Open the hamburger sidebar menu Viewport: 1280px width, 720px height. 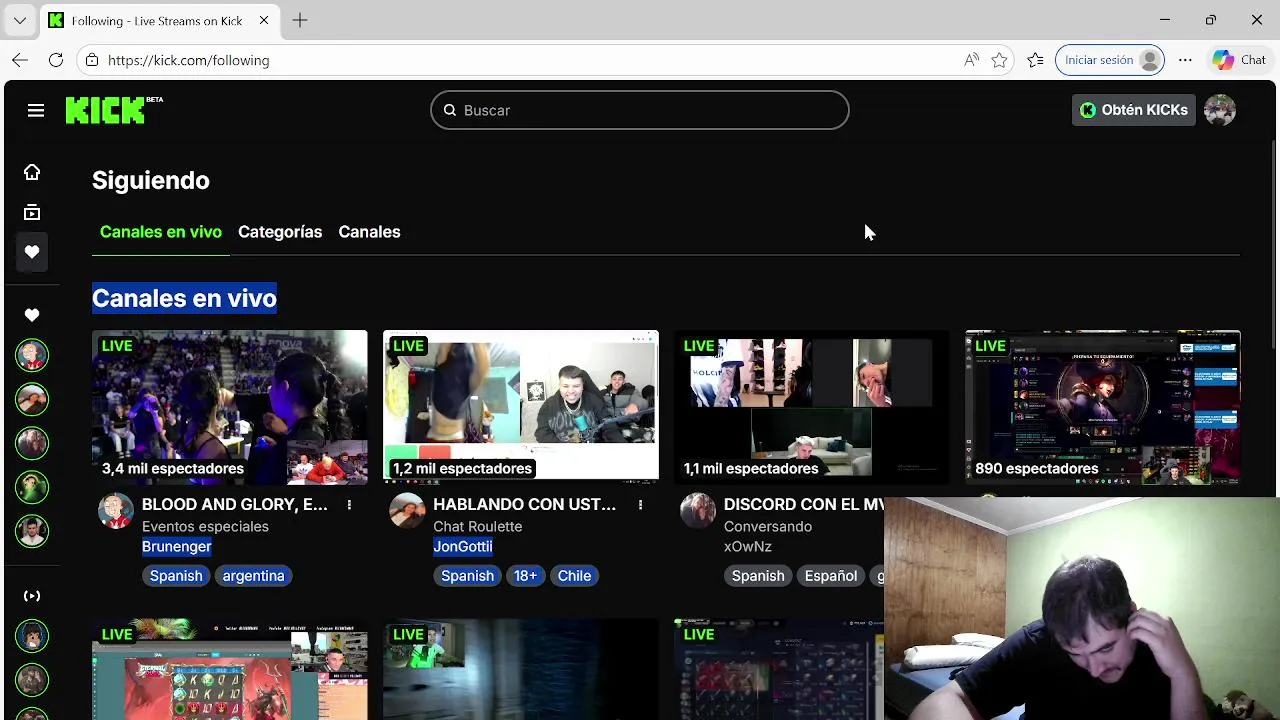[x=36, y=110]
